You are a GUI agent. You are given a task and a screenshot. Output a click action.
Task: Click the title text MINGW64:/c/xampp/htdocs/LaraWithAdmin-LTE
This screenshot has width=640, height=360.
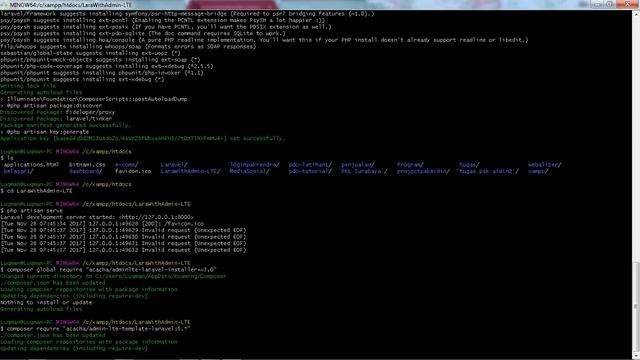[x=71, y=5]
